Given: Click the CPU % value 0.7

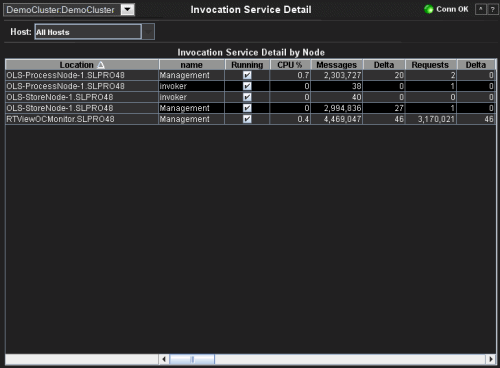Looking at the screenshot, I should coord(303,75).
